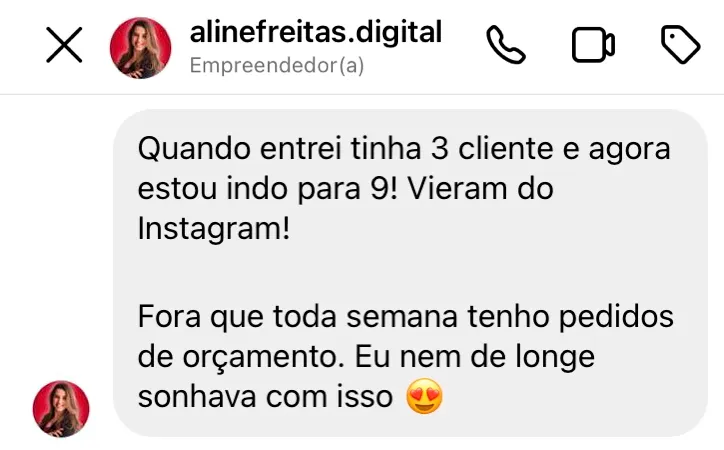Open the label tag icon in the header
This screenshot has width=724, height=450.
tap(681, 45)
